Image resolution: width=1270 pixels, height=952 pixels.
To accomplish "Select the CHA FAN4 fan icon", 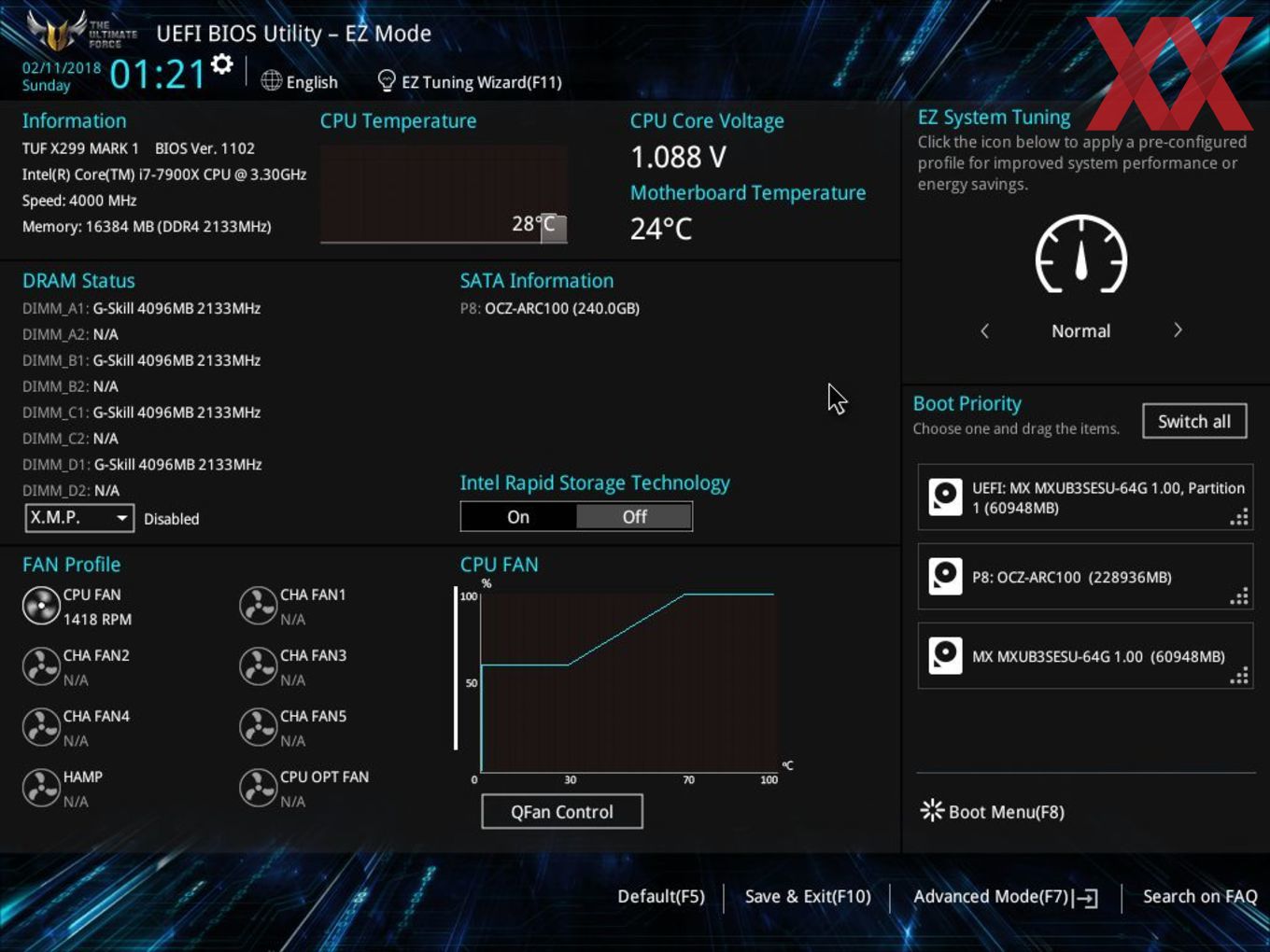I will (41, 728).
